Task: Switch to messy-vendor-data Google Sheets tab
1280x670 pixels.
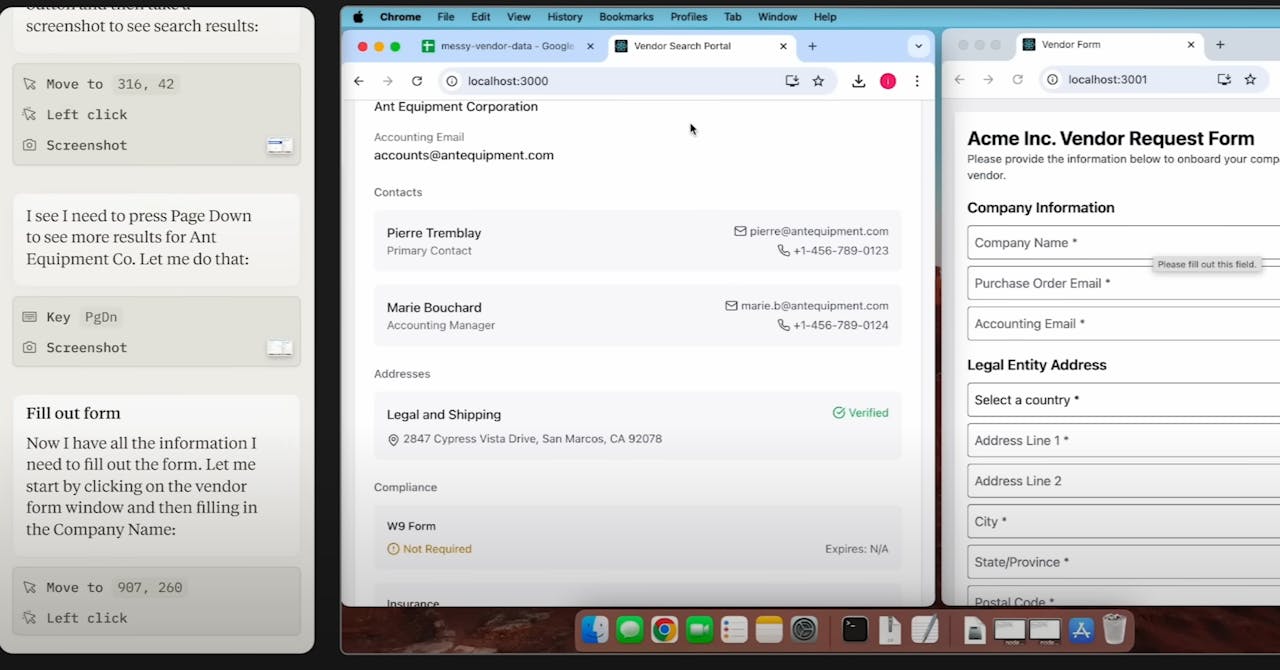Action: 507,46
